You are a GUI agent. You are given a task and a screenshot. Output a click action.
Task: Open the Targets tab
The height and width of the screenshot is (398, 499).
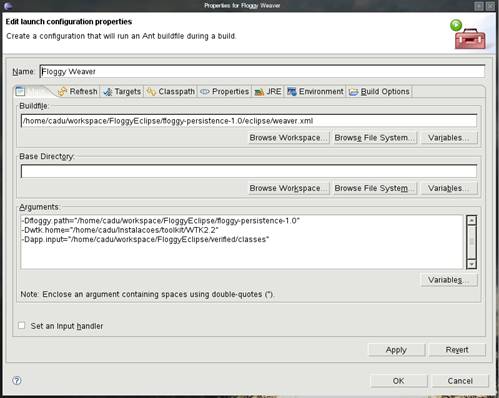(122, 91)
